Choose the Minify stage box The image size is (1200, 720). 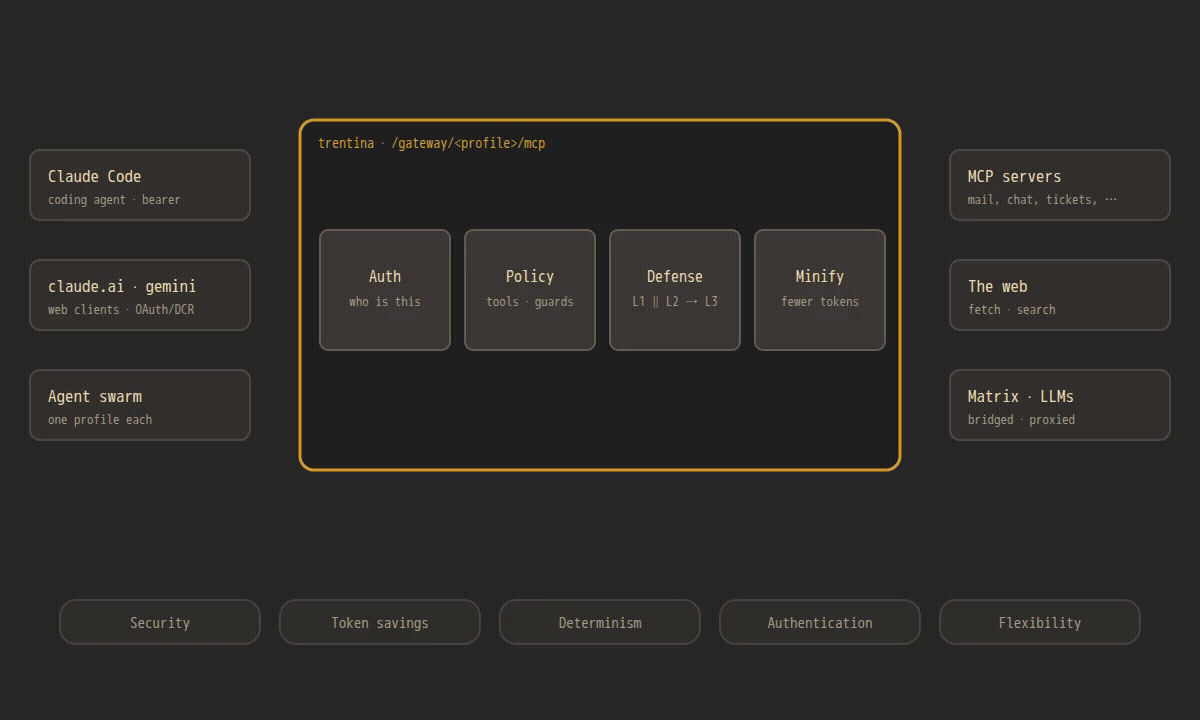(820, 290)
